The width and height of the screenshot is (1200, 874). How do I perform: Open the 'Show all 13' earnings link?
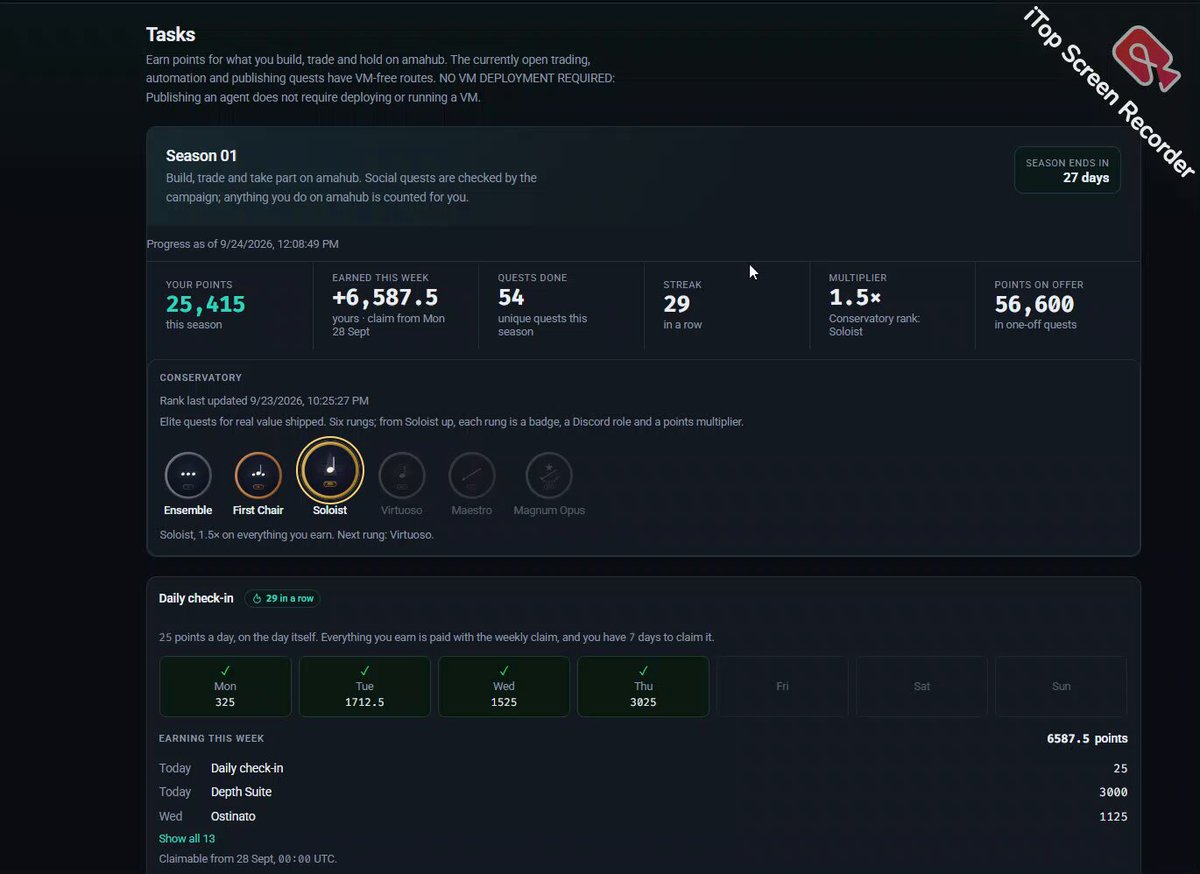tap(187, 838)
